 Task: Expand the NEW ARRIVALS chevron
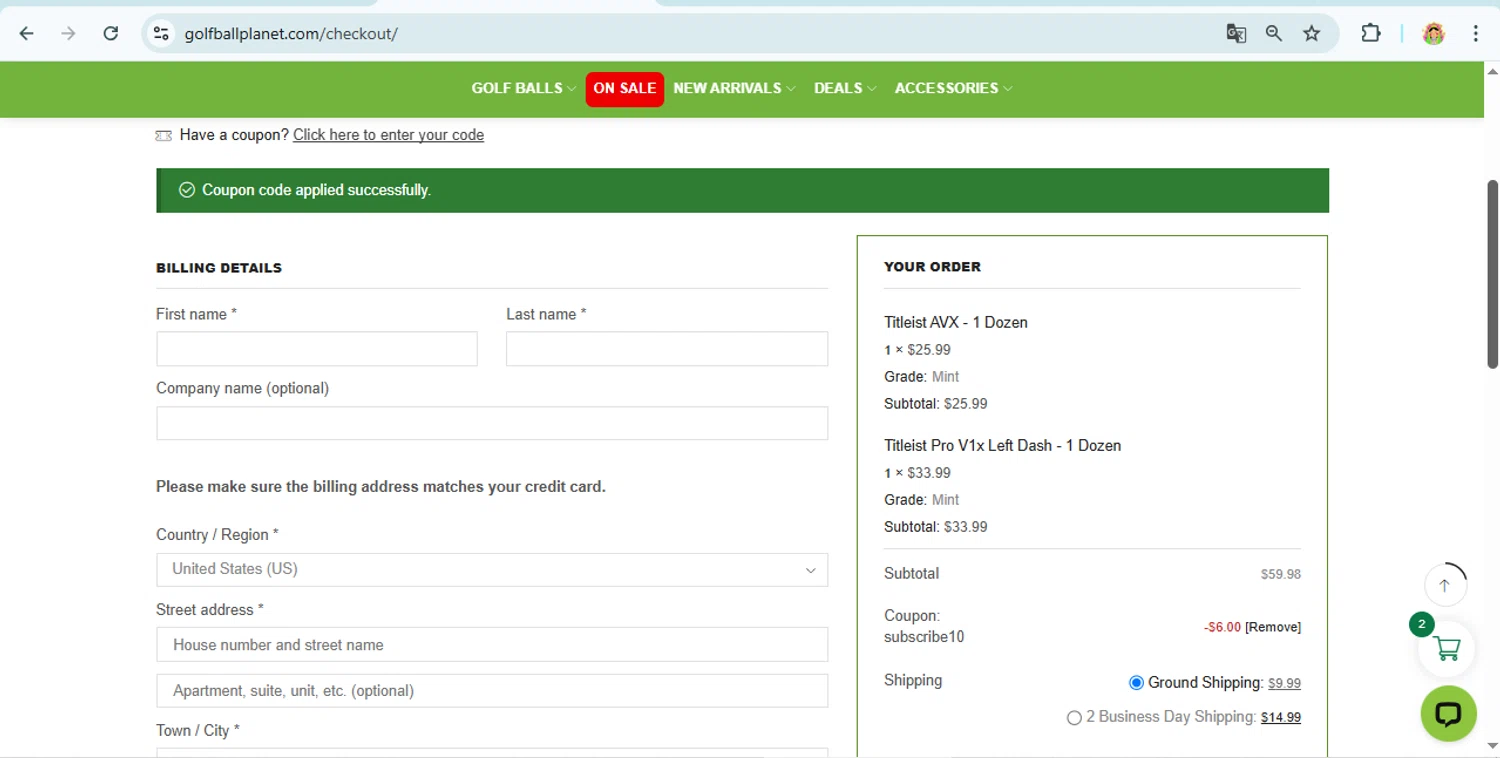pos(791,89)
